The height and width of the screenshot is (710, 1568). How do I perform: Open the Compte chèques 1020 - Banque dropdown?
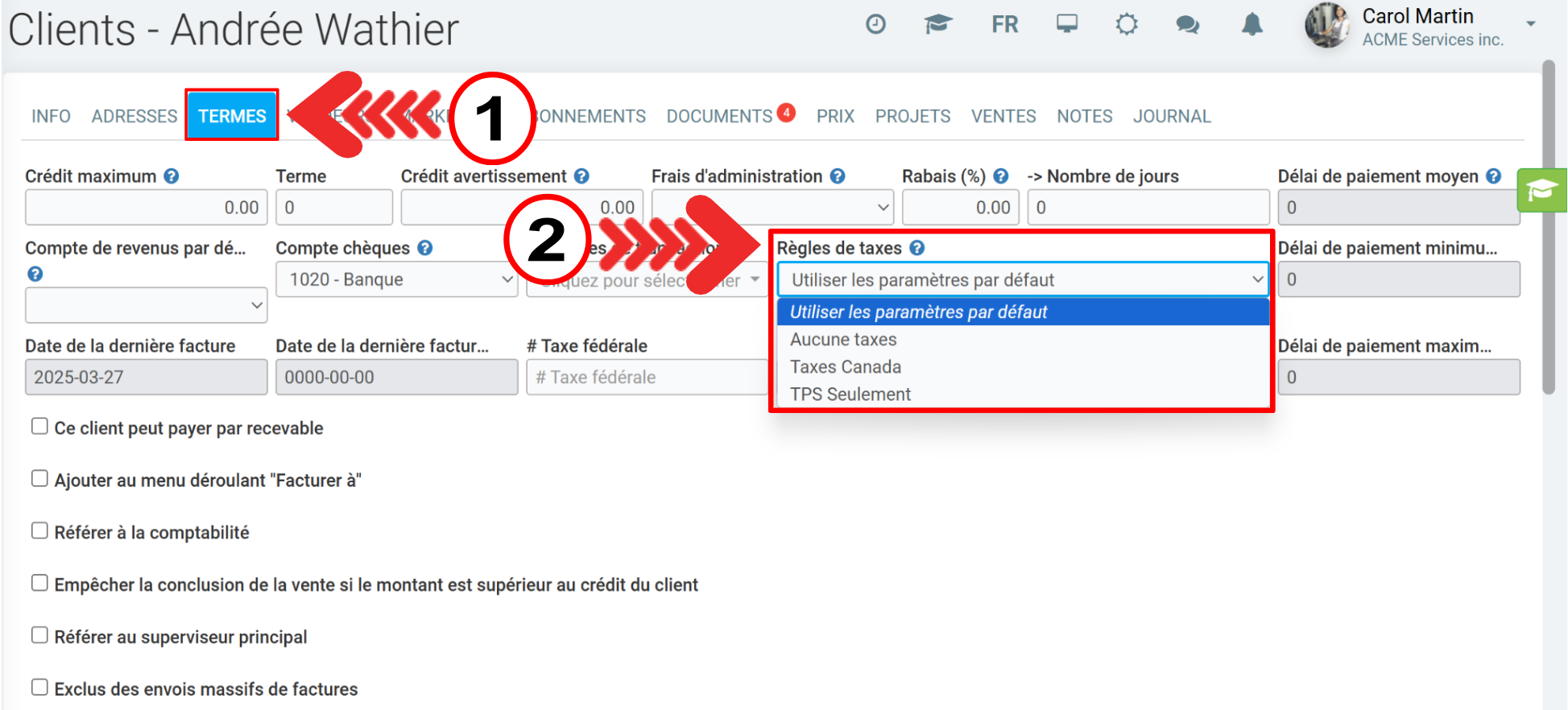coord(396,279)
